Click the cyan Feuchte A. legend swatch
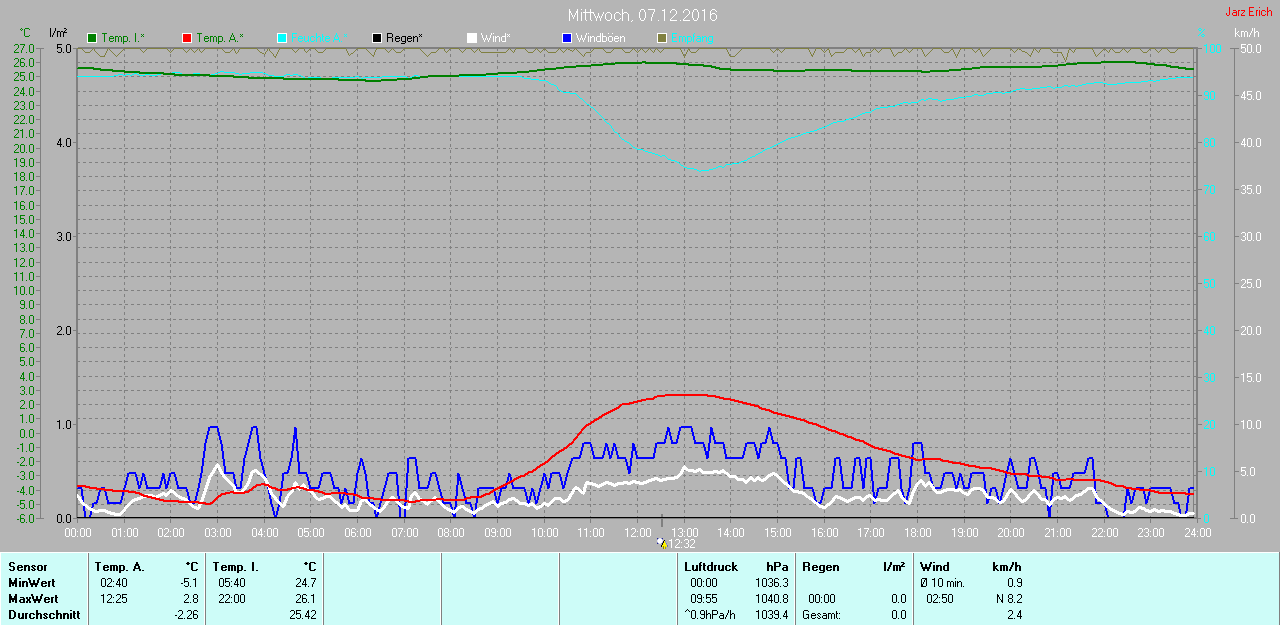This screenshot has width=1280, height=625. 282,38
